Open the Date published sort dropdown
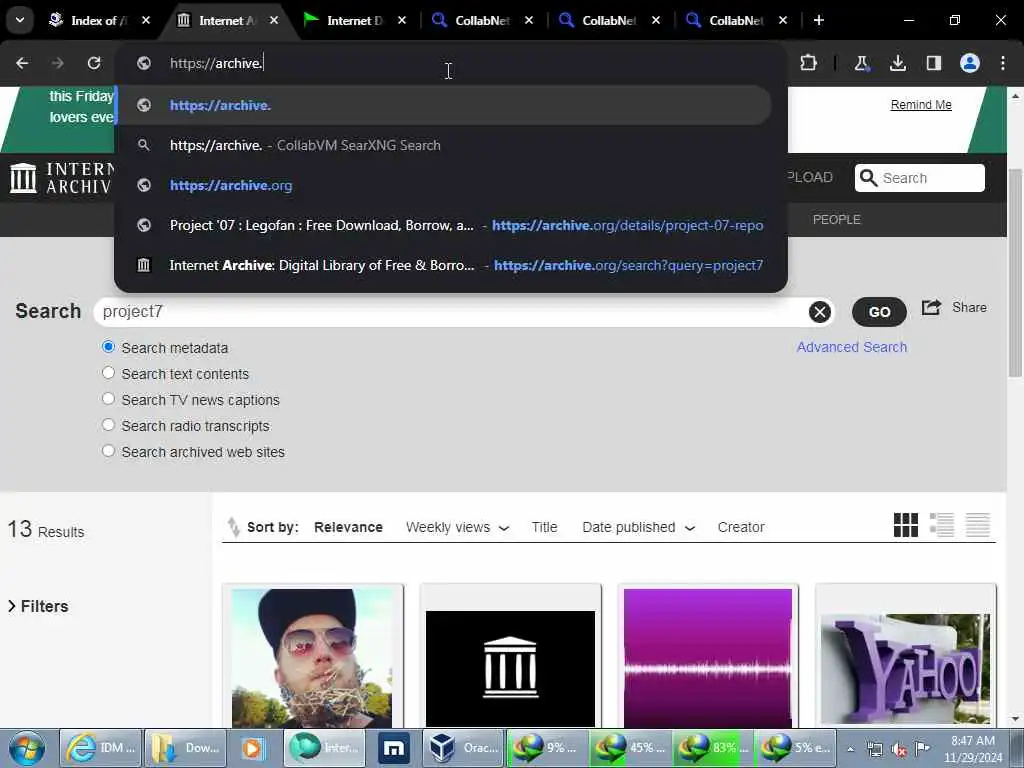The image size is (1024, 768). click(639, 527)
